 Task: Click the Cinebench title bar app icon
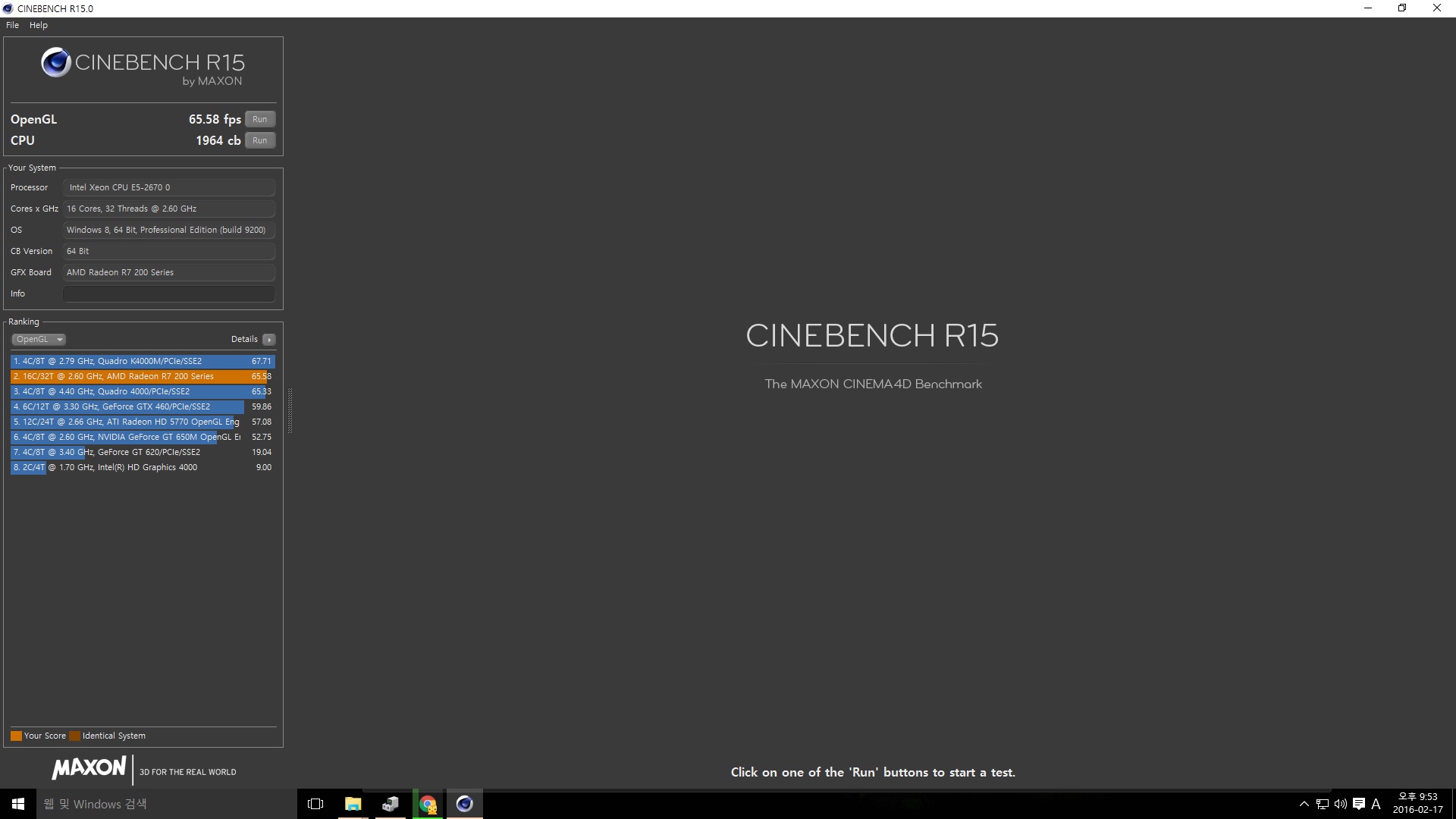8,8
